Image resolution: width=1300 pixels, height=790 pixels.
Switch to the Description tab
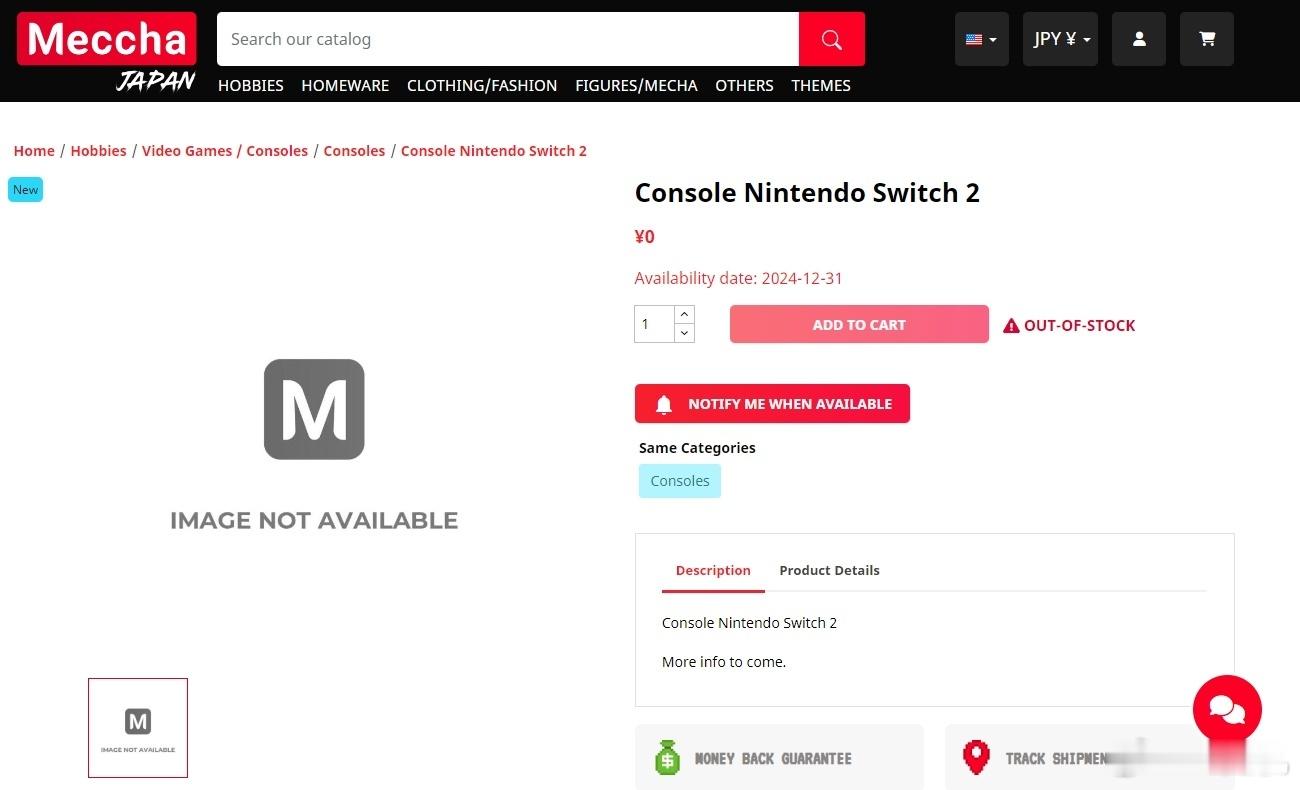(x=713, y=570)
